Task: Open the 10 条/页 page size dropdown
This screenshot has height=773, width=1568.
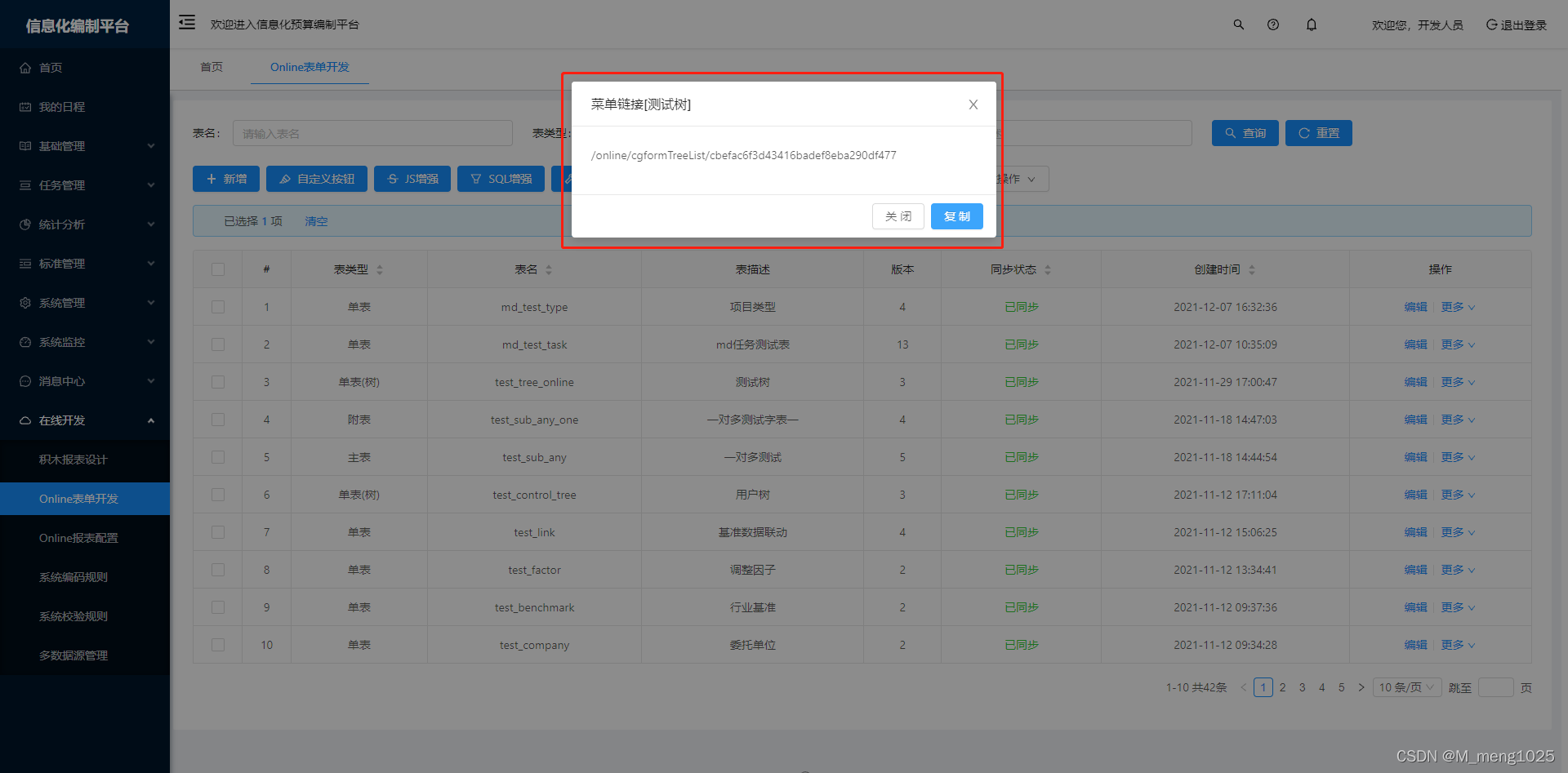Action: click(1407, 687)
